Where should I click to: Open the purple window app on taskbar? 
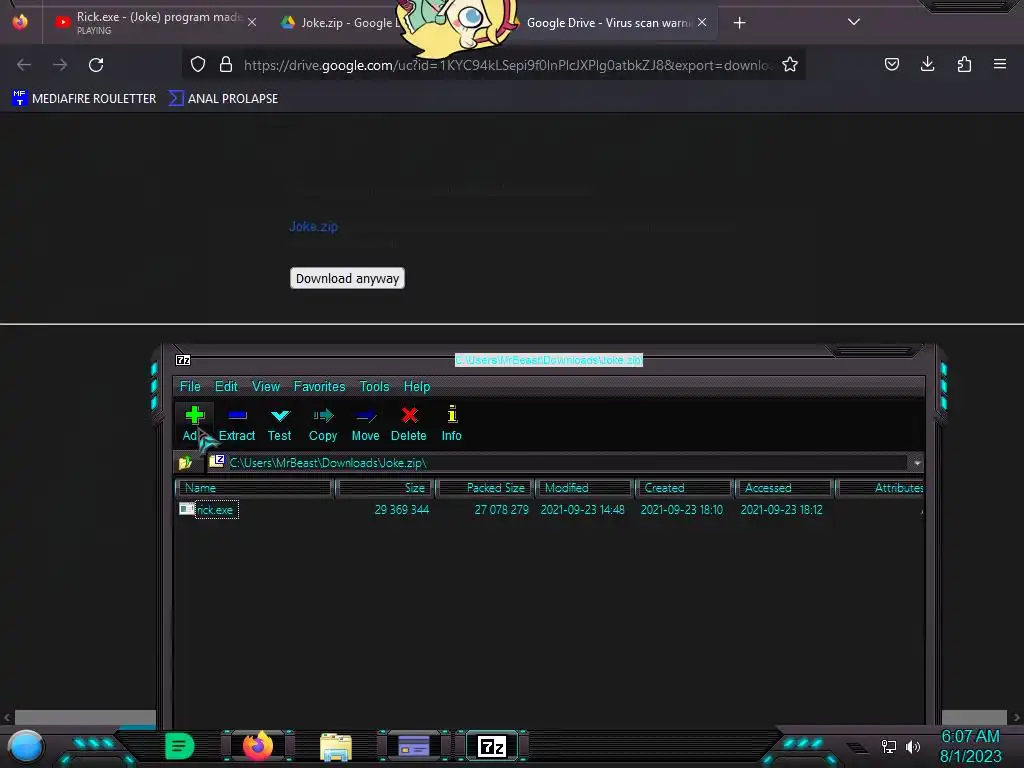click(414, 746)
